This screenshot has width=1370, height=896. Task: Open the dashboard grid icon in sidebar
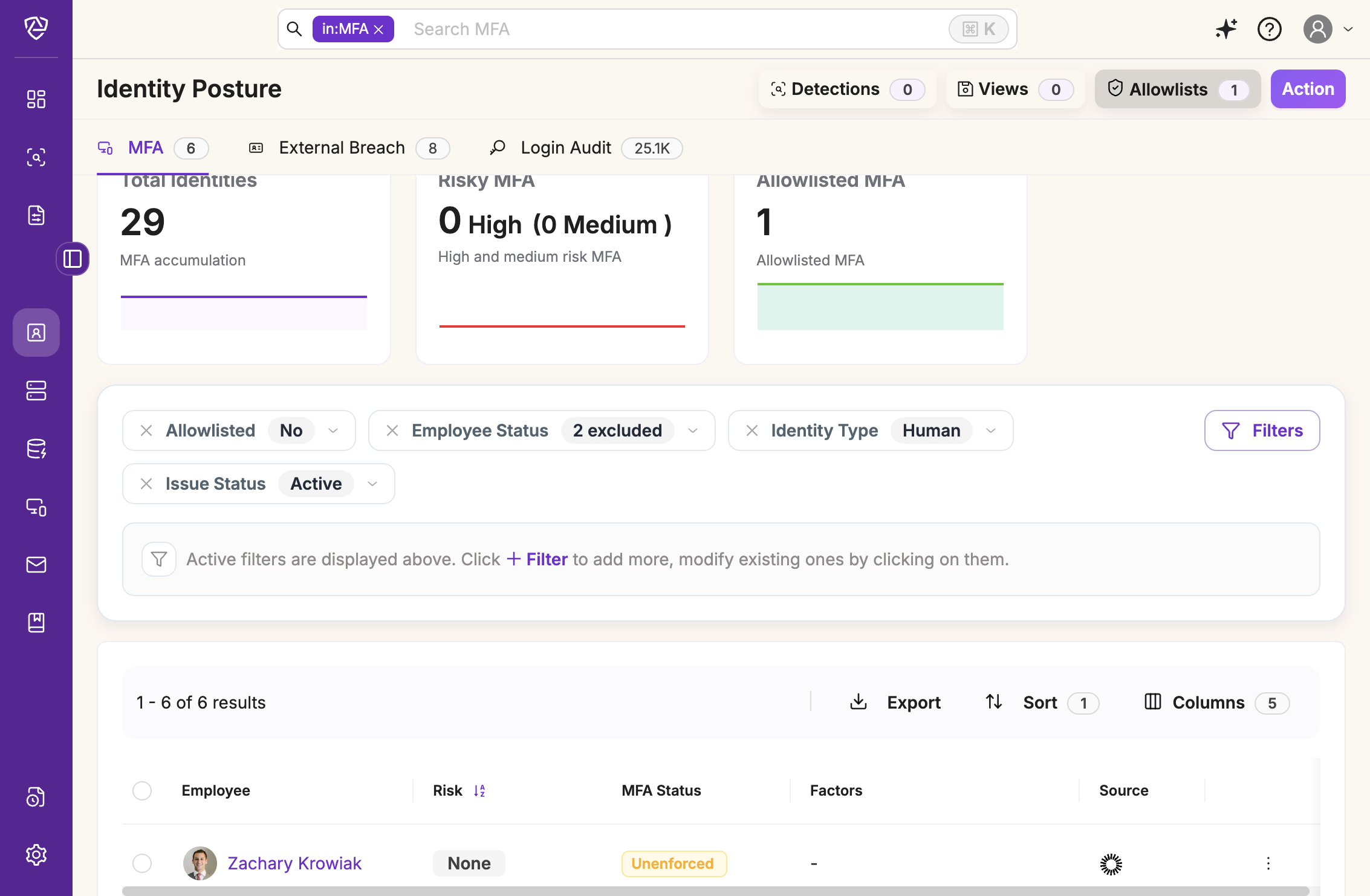click(36, 99)
